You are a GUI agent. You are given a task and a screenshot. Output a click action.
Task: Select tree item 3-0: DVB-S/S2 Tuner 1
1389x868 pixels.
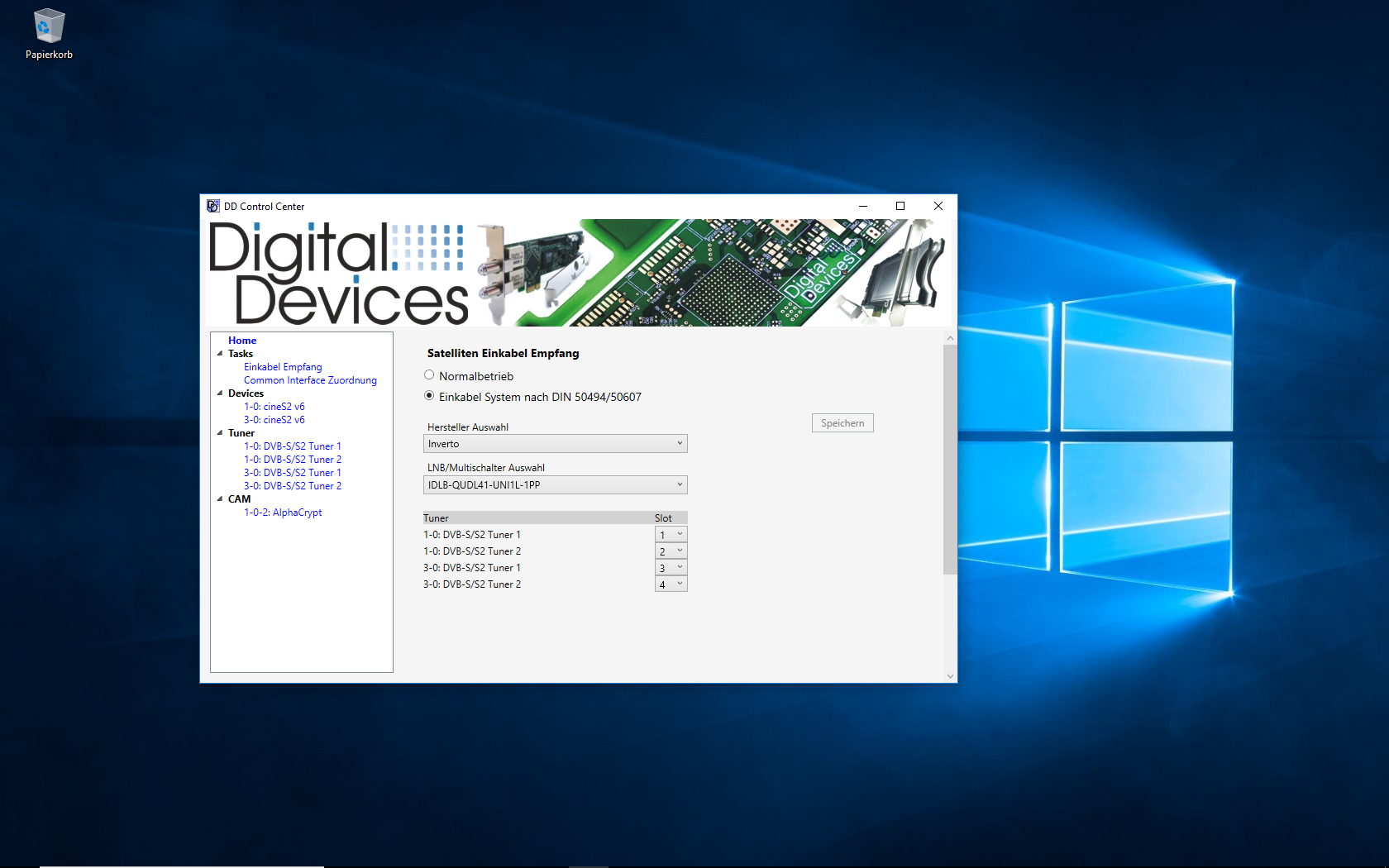click(x=293, y=473)
